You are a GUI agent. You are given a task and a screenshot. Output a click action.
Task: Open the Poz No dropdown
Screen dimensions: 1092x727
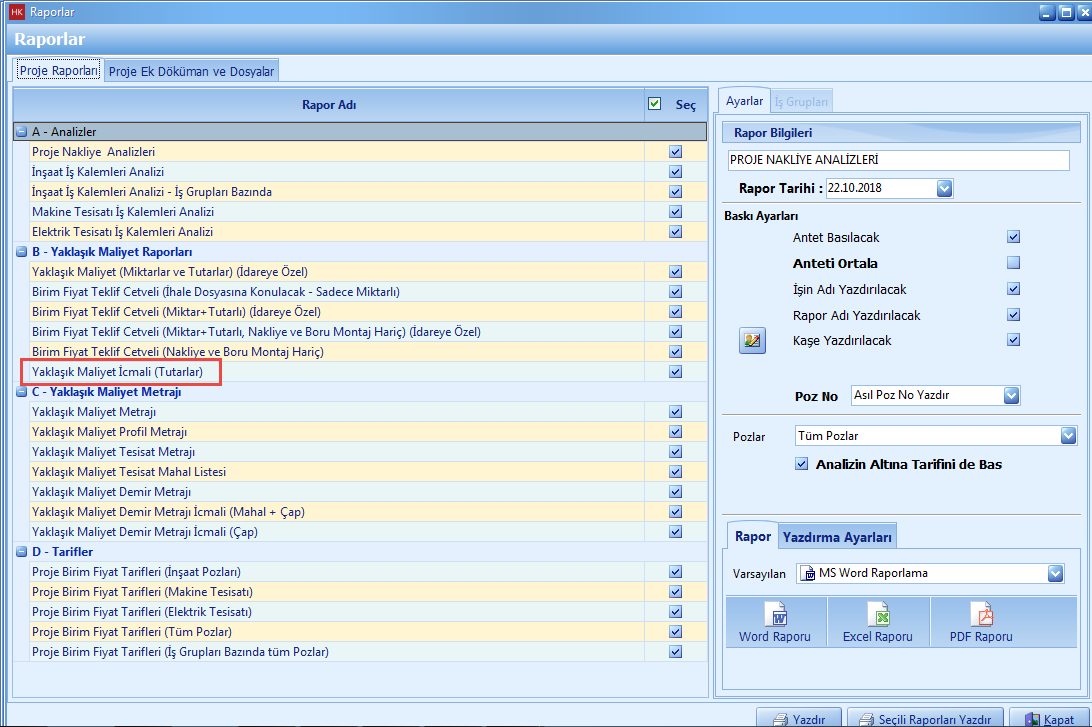click(x=1011, y=395)
